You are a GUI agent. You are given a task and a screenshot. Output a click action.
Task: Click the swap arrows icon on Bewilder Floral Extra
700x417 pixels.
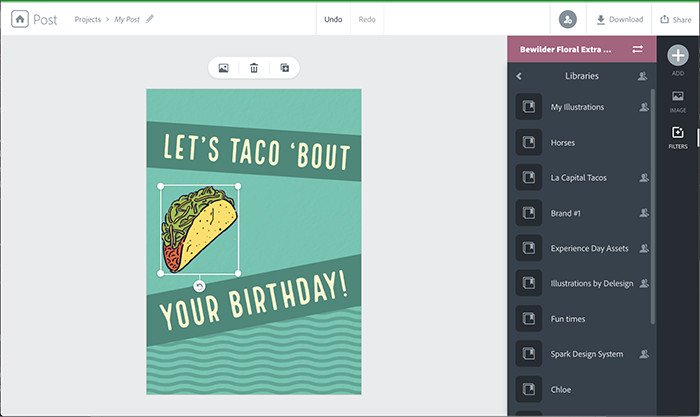click(x=638, y=49)
